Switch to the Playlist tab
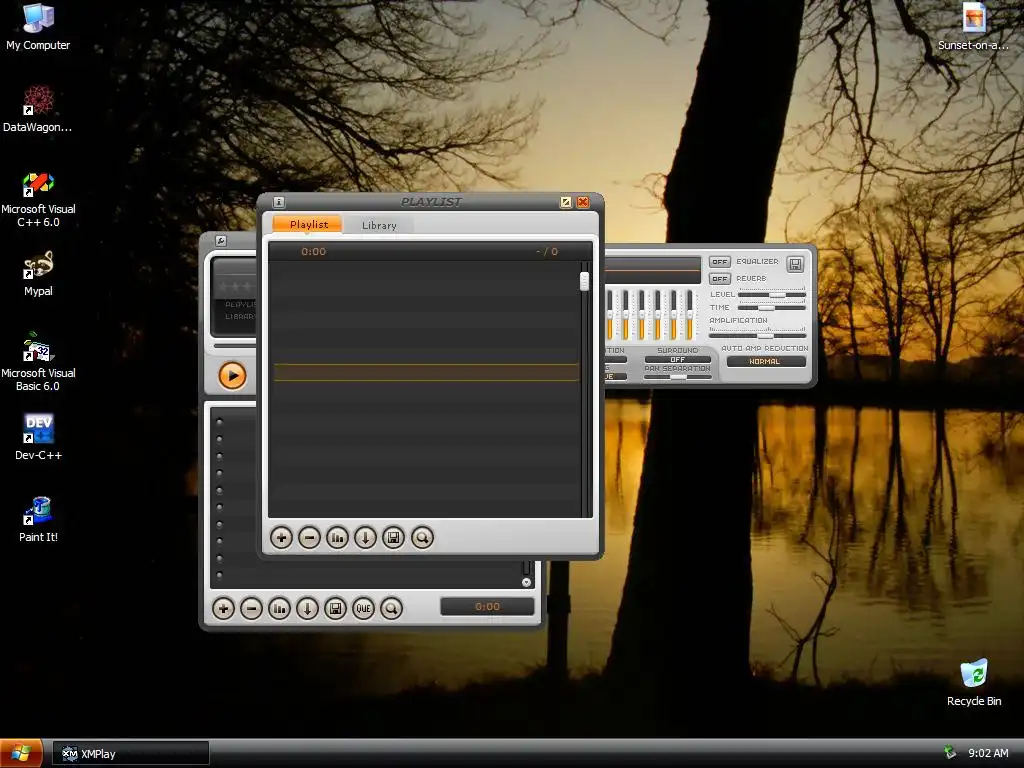 tap(308, 224)
